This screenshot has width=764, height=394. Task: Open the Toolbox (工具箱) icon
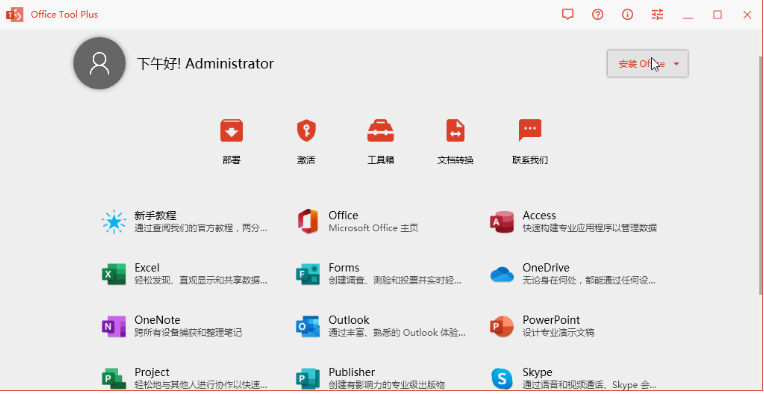tap(381, 131)
